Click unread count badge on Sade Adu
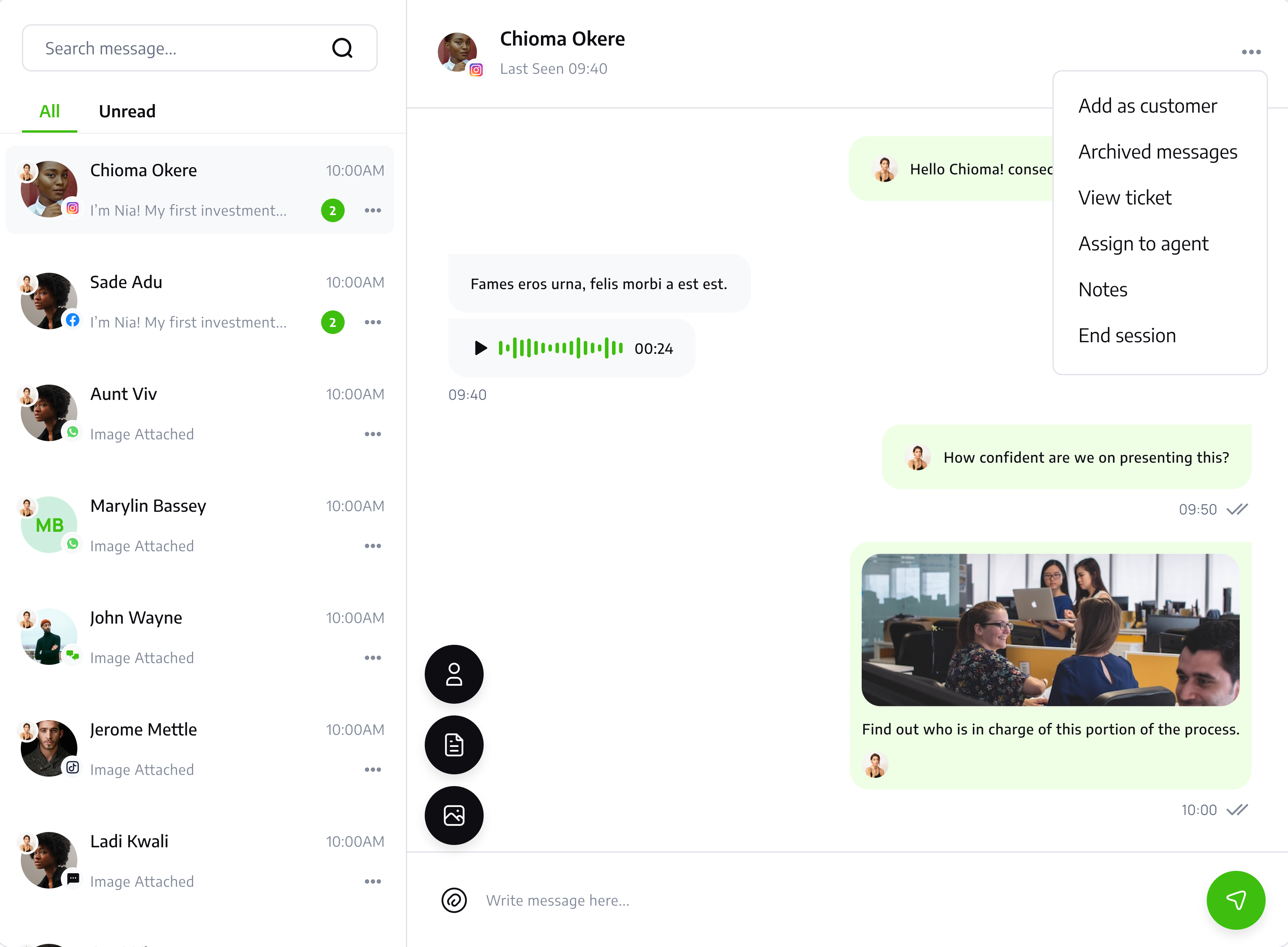Viewport: 1288px width, 947px height. [x=333, y=322]
